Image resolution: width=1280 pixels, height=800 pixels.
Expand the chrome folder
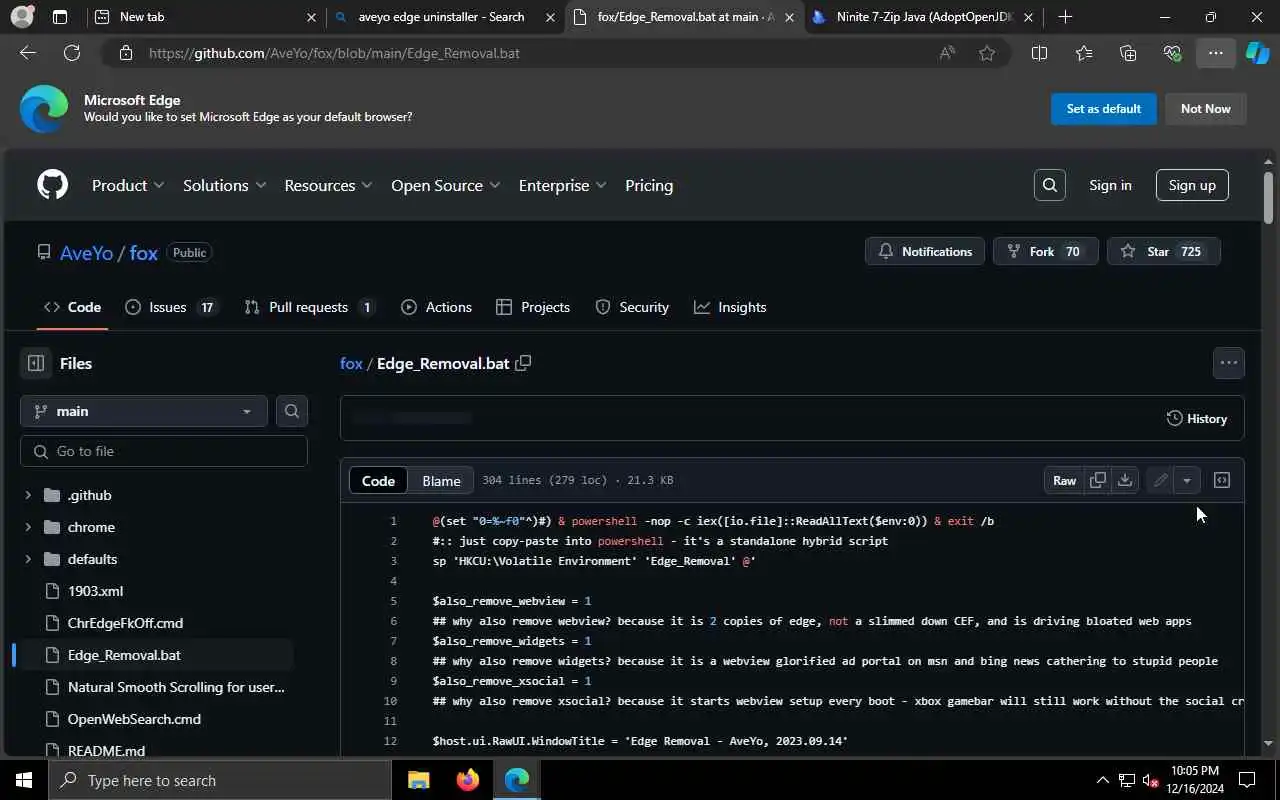27,527
